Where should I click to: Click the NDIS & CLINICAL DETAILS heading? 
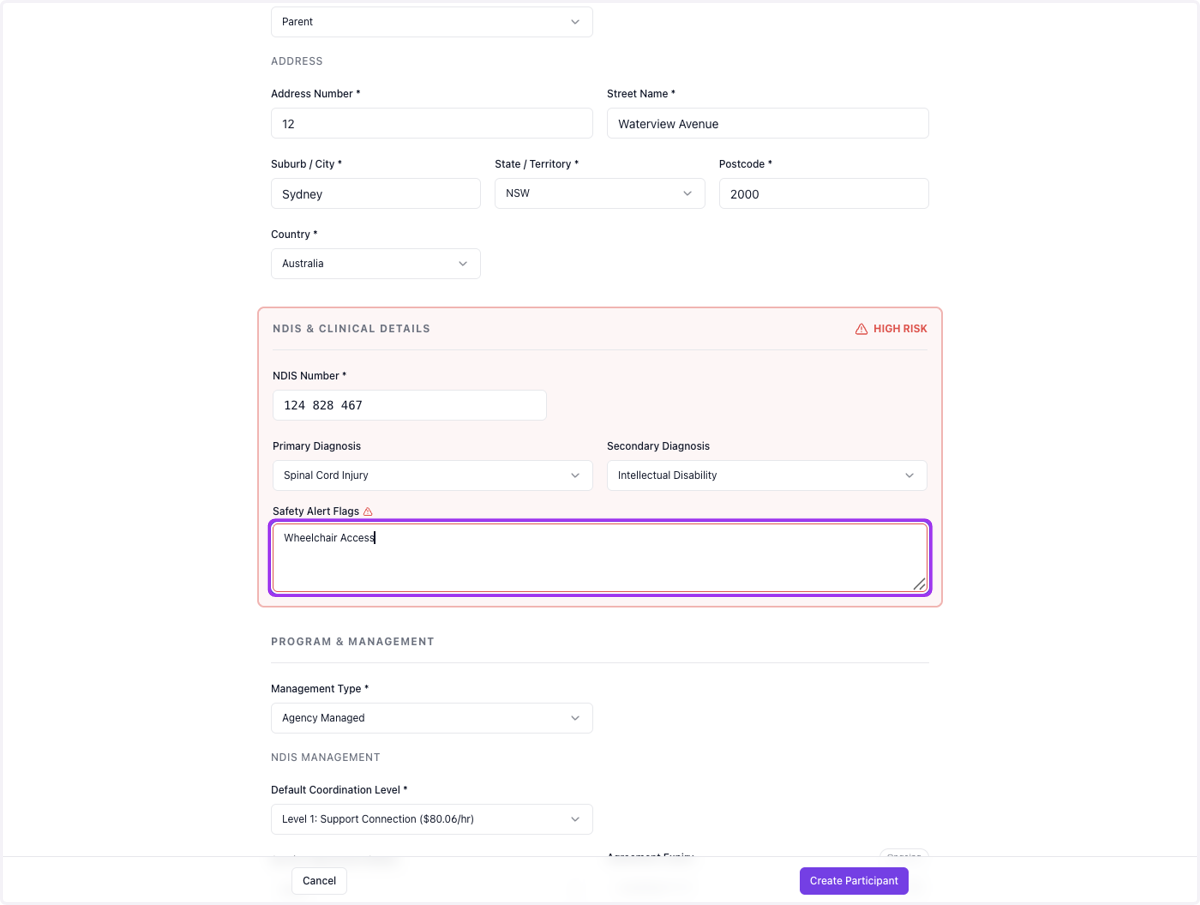point(351,329)
